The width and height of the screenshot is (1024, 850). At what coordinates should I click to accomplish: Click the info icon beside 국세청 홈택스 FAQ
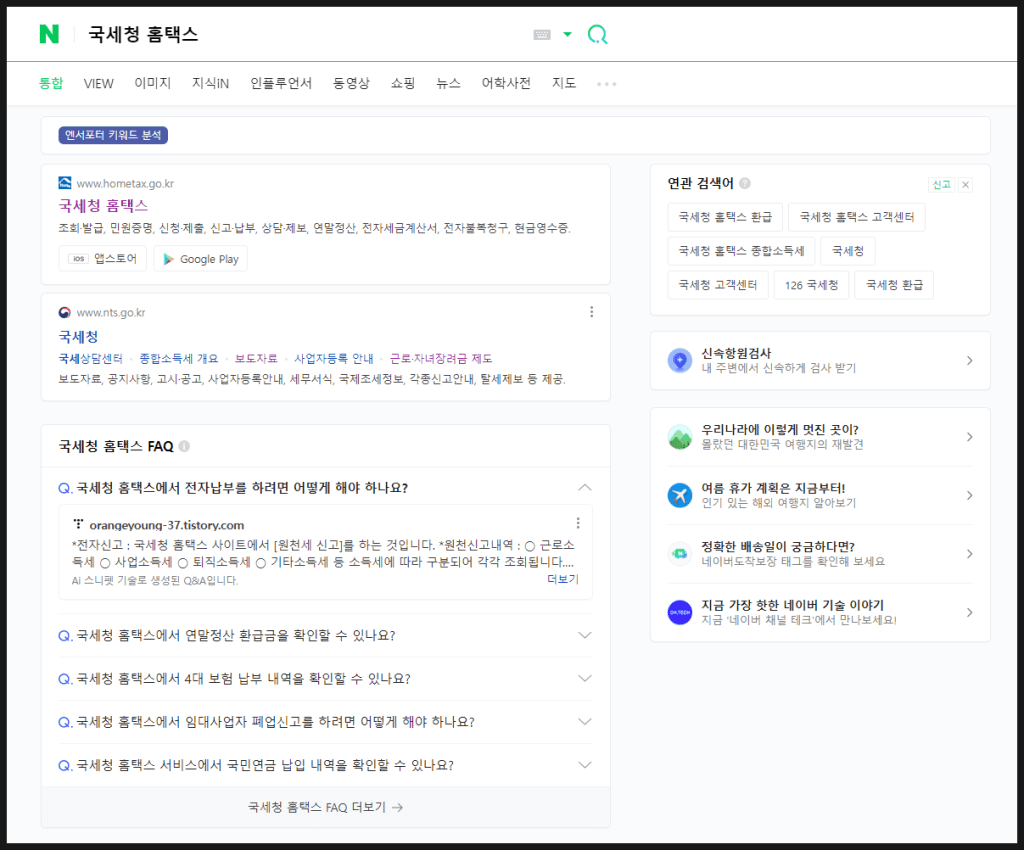pyautogui.click(x=184, y=446)
